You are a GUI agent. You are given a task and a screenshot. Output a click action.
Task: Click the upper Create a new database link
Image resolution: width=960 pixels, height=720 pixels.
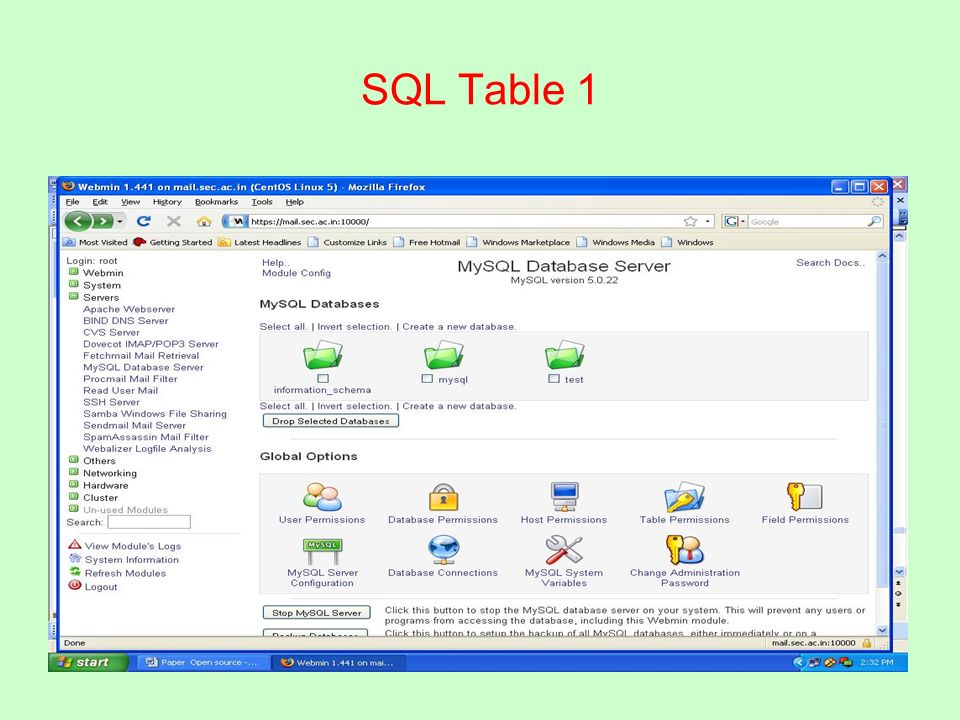(x=459, y=326)
